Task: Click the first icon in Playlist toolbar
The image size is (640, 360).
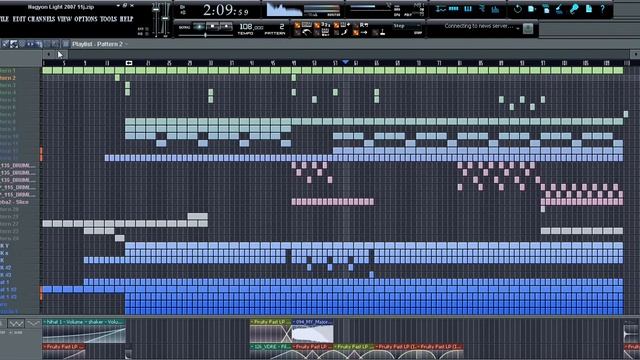Action: 6,44
